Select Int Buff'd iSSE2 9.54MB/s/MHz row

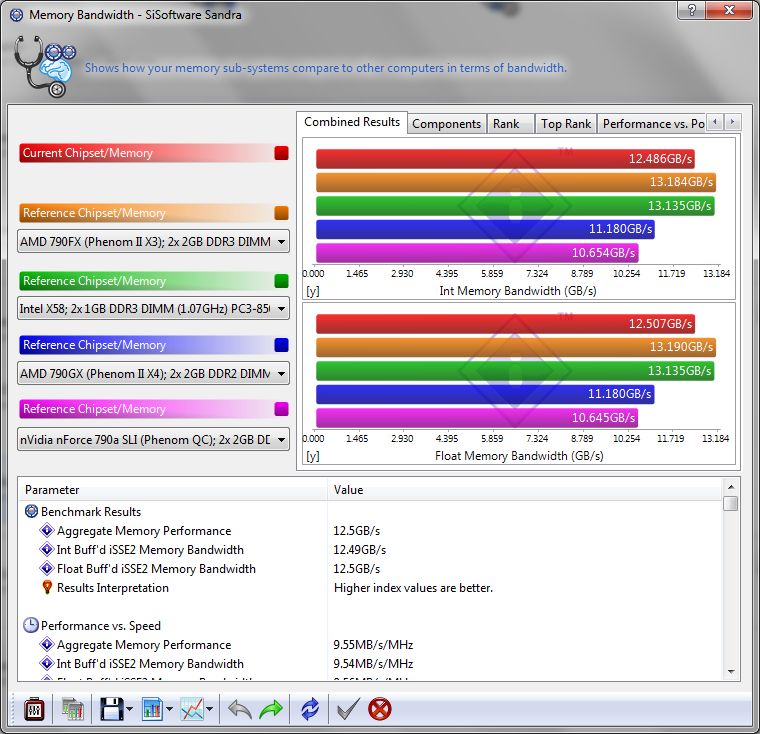coord(371,663)
